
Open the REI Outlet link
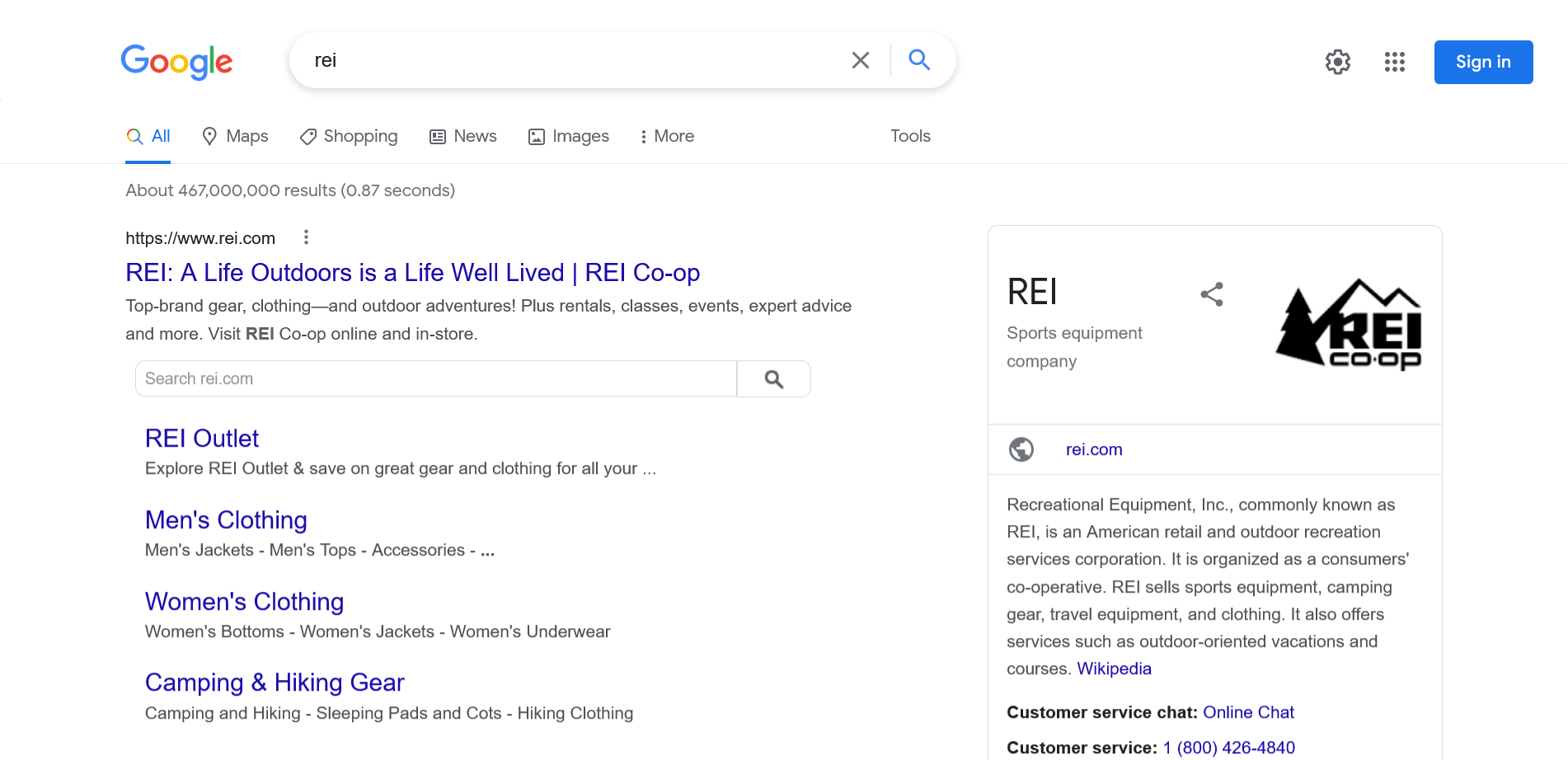[201, 438]
